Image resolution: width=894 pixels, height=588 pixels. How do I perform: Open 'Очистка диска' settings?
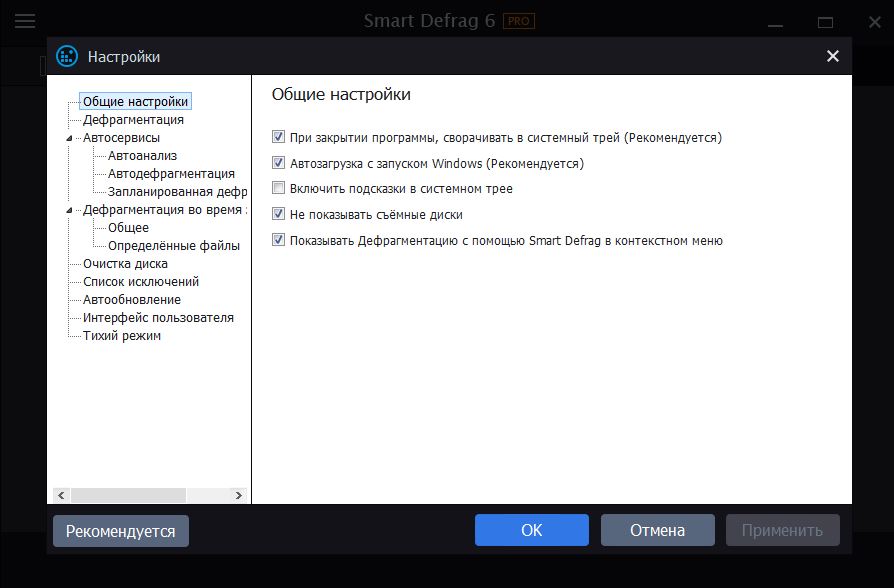click(125, 263)
